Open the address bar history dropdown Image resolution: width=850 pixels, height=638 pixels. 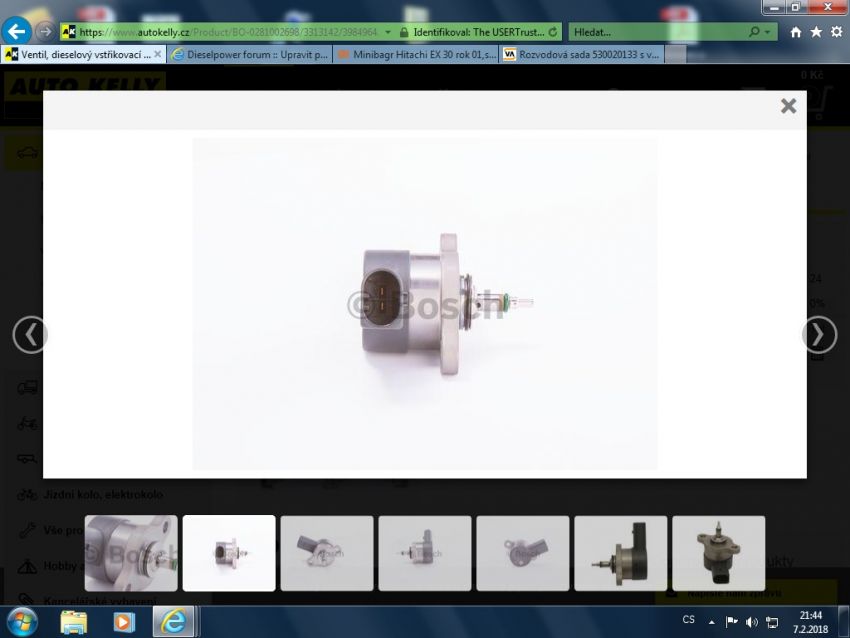click(x=388, y=33)
